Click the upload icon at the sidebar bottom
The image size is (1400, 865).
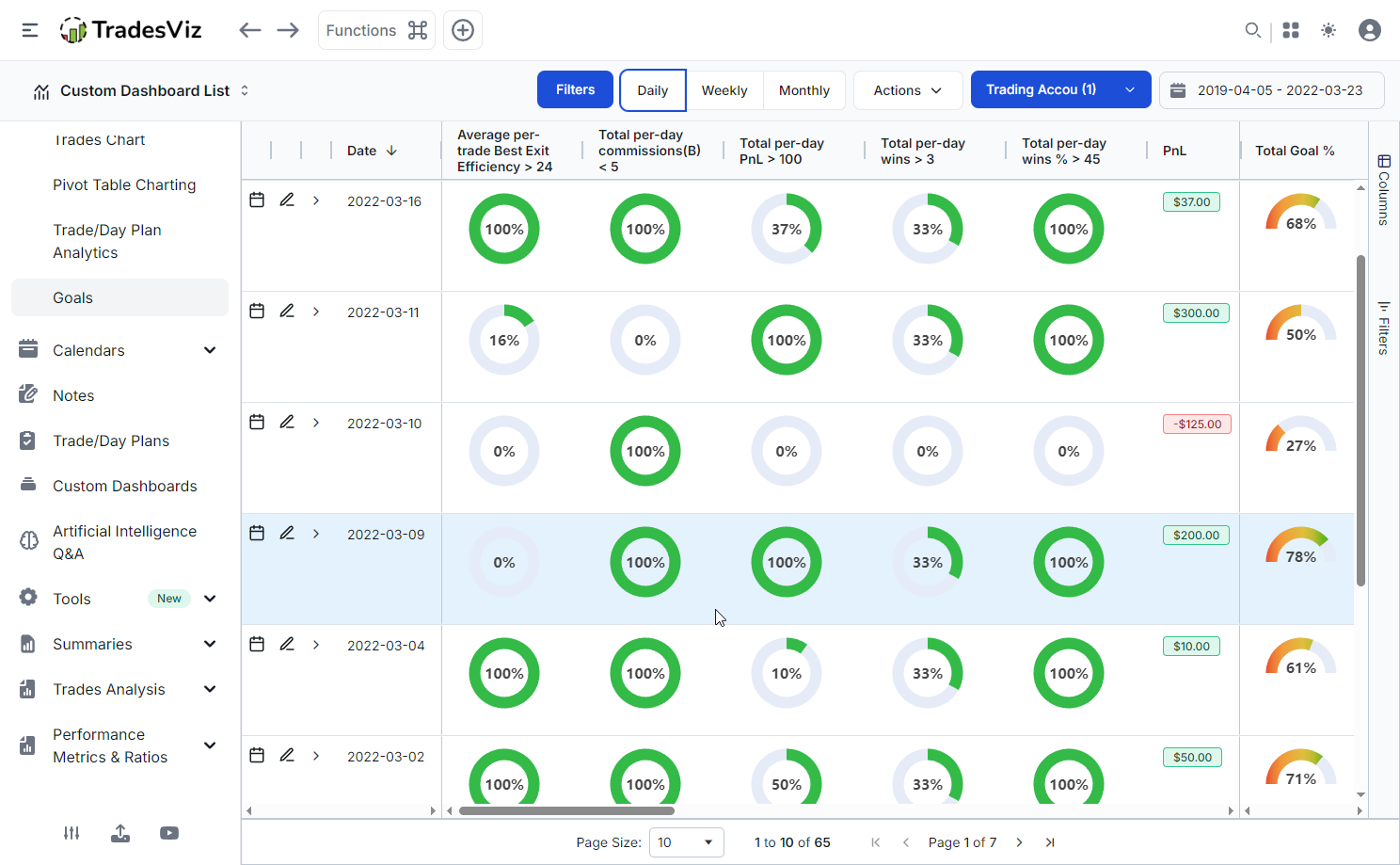point(119,833)
